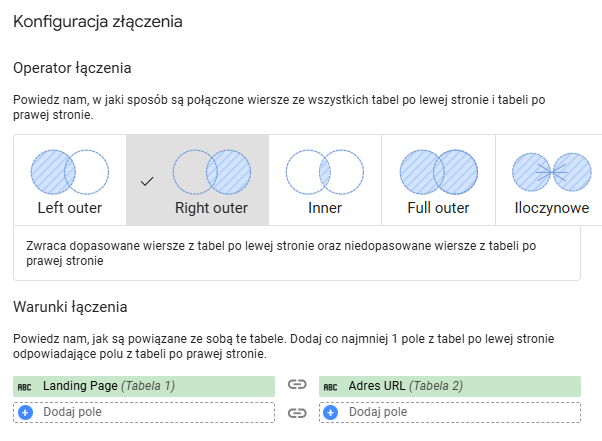
Task: Choose the "Inner" join label
Action: click(x=324, y=209)
